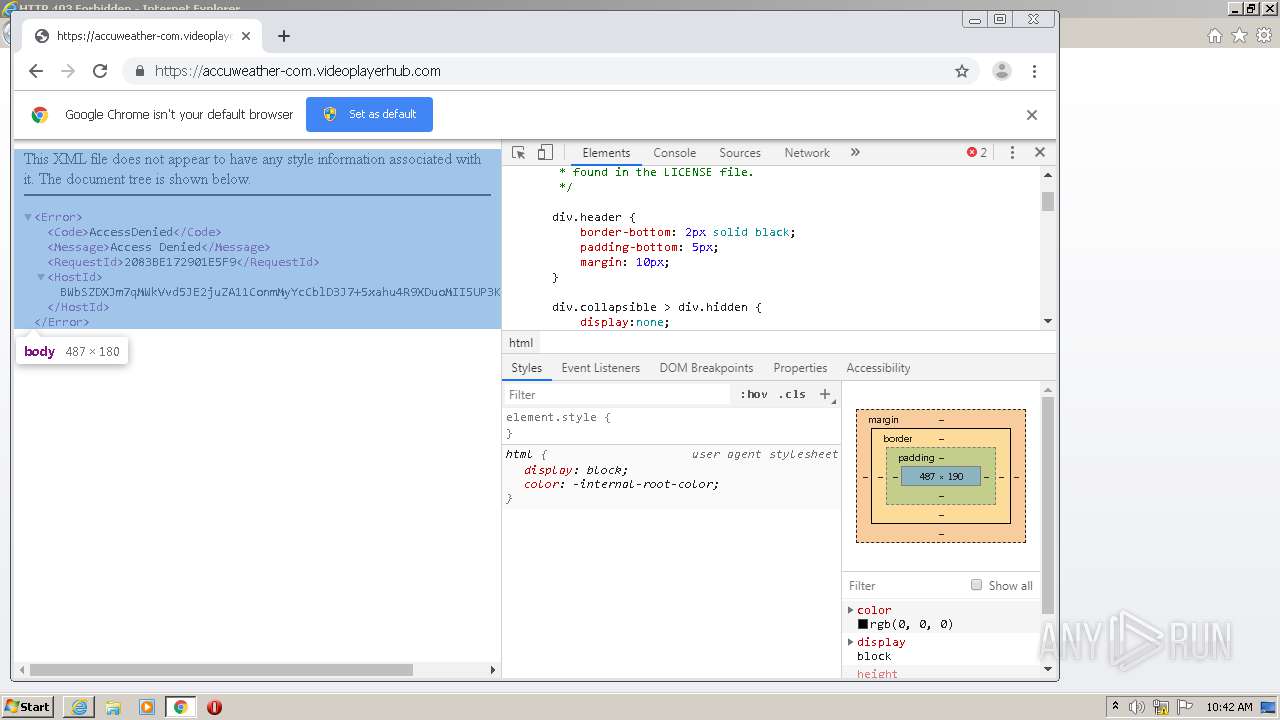Select the Styles sidebar tab

[527, 368]
